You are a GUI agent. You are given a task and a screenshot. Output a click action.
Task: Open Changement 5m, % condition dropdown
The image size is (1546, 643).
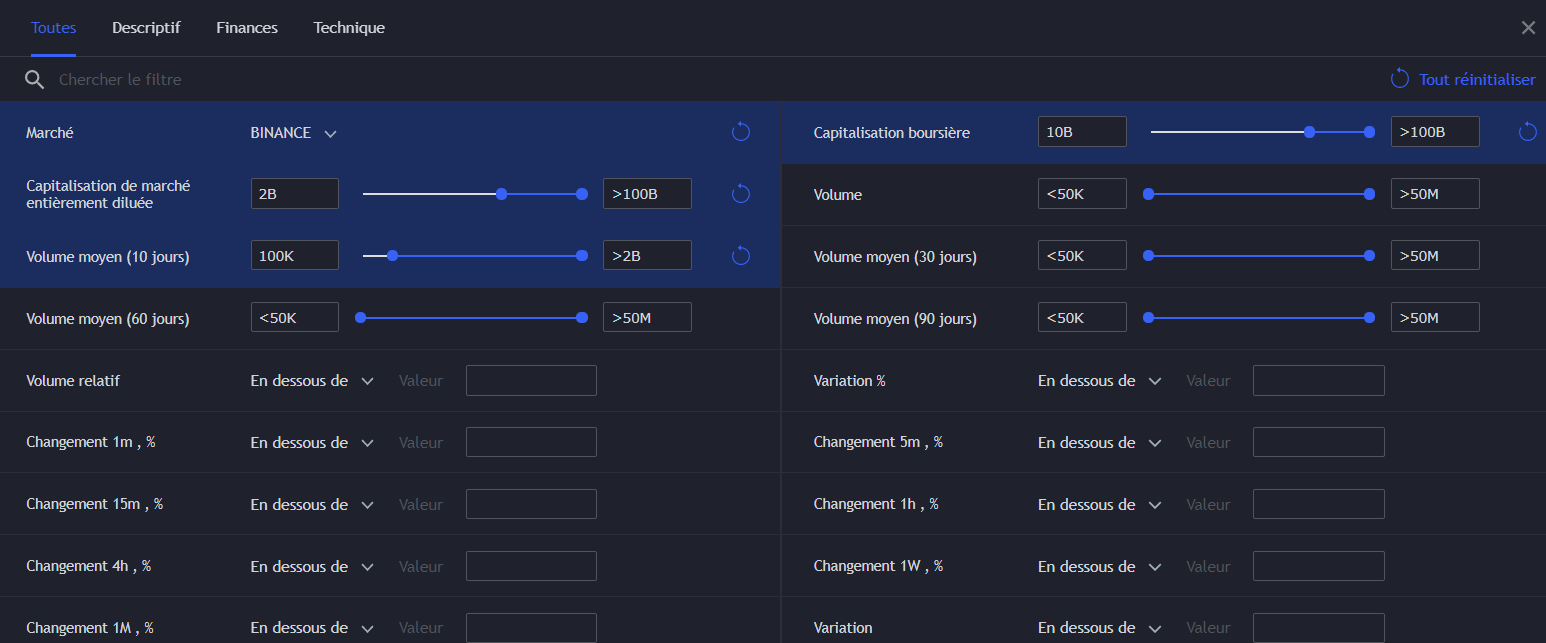pyautogui.click(x=1100, y=443)
